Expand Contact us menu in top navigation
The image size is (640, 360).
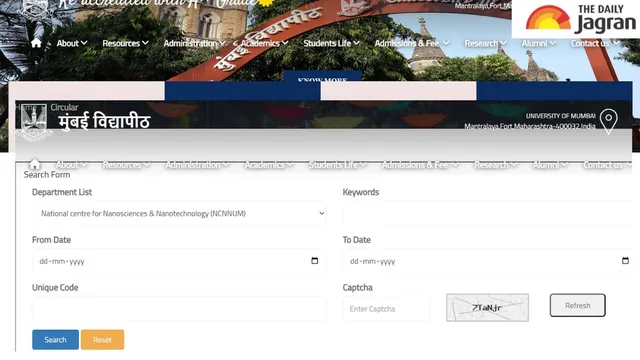[595, 43]
